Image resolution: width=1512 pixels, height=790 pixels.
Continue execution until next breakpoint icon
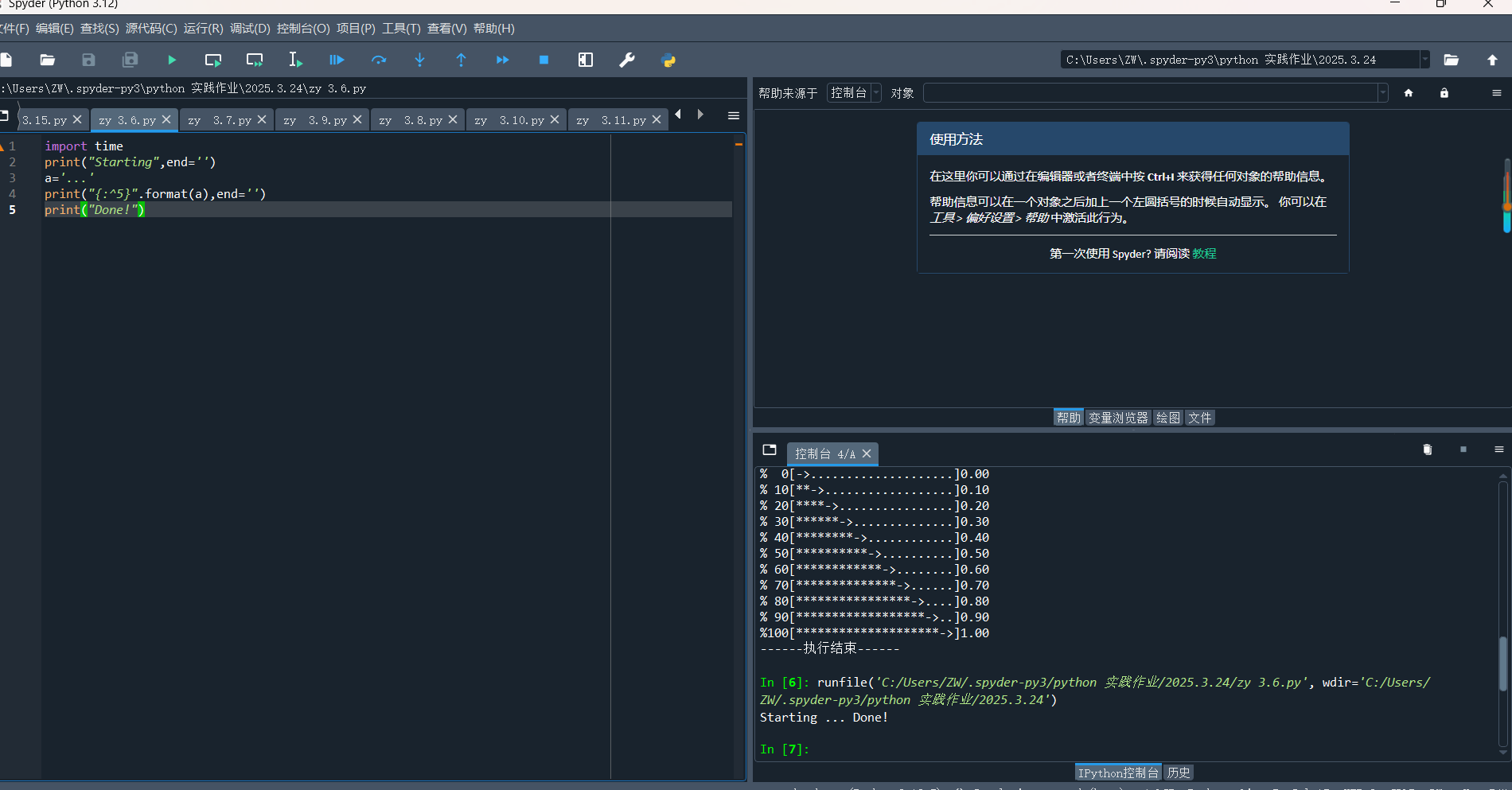(502, 60)
